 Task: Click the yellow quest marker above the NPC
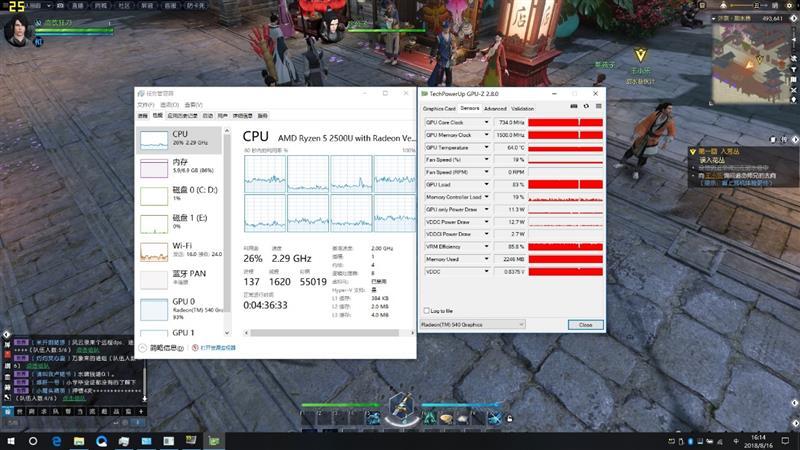pyautogui.click(x=640, y=54)
